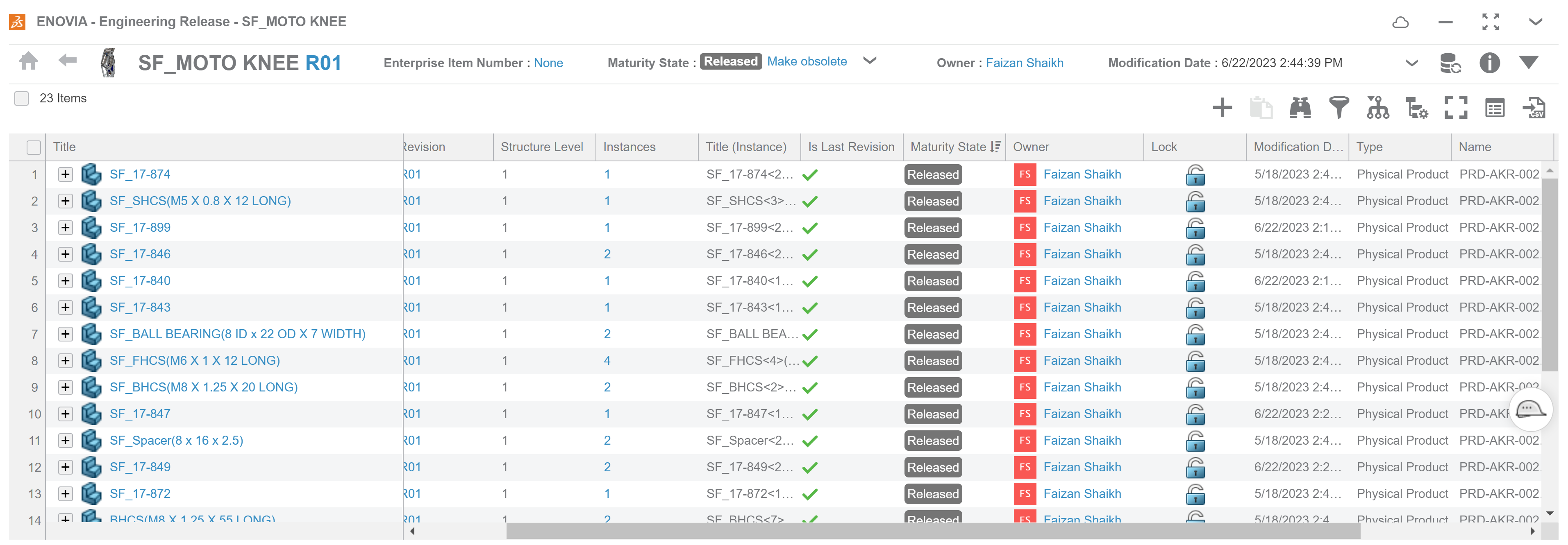Open the SF_17-846 title link
The height and width of the screenshot is (545, 1568).
pyautogui.click(x=140, y=254)
